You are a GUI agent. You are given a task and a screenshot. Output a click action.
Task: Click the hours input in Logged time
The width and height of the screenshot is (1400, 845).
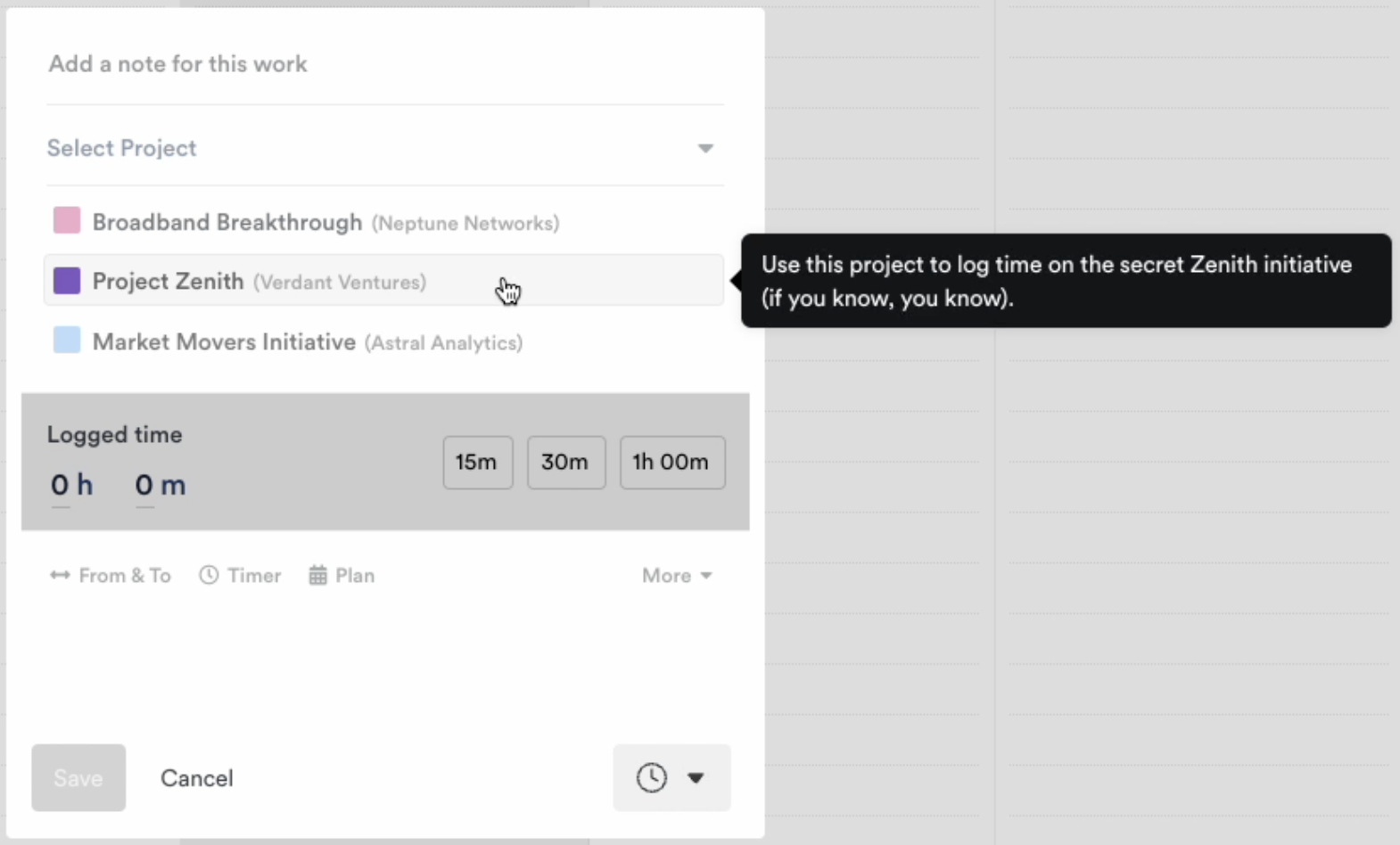coord(61,485)
